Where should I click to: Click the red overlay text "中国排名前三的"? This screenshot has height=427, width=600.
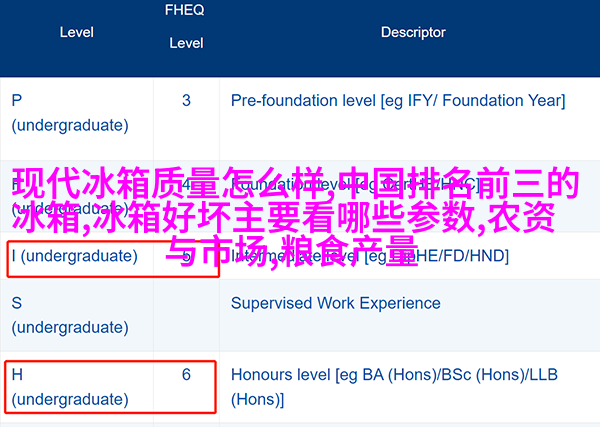coord(460,187)
